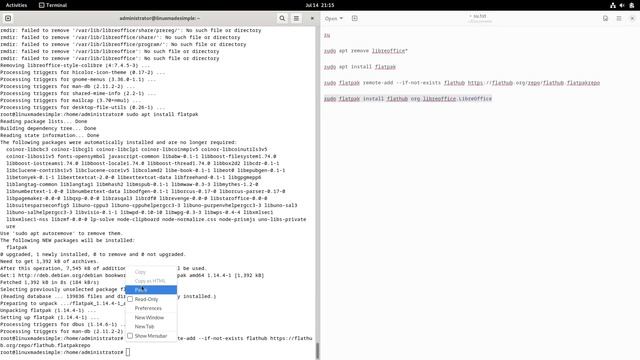The height and width of the screenshot is (360, 640).
Task: Enable the Show Menubar checkbox
Action: point(130,336)
